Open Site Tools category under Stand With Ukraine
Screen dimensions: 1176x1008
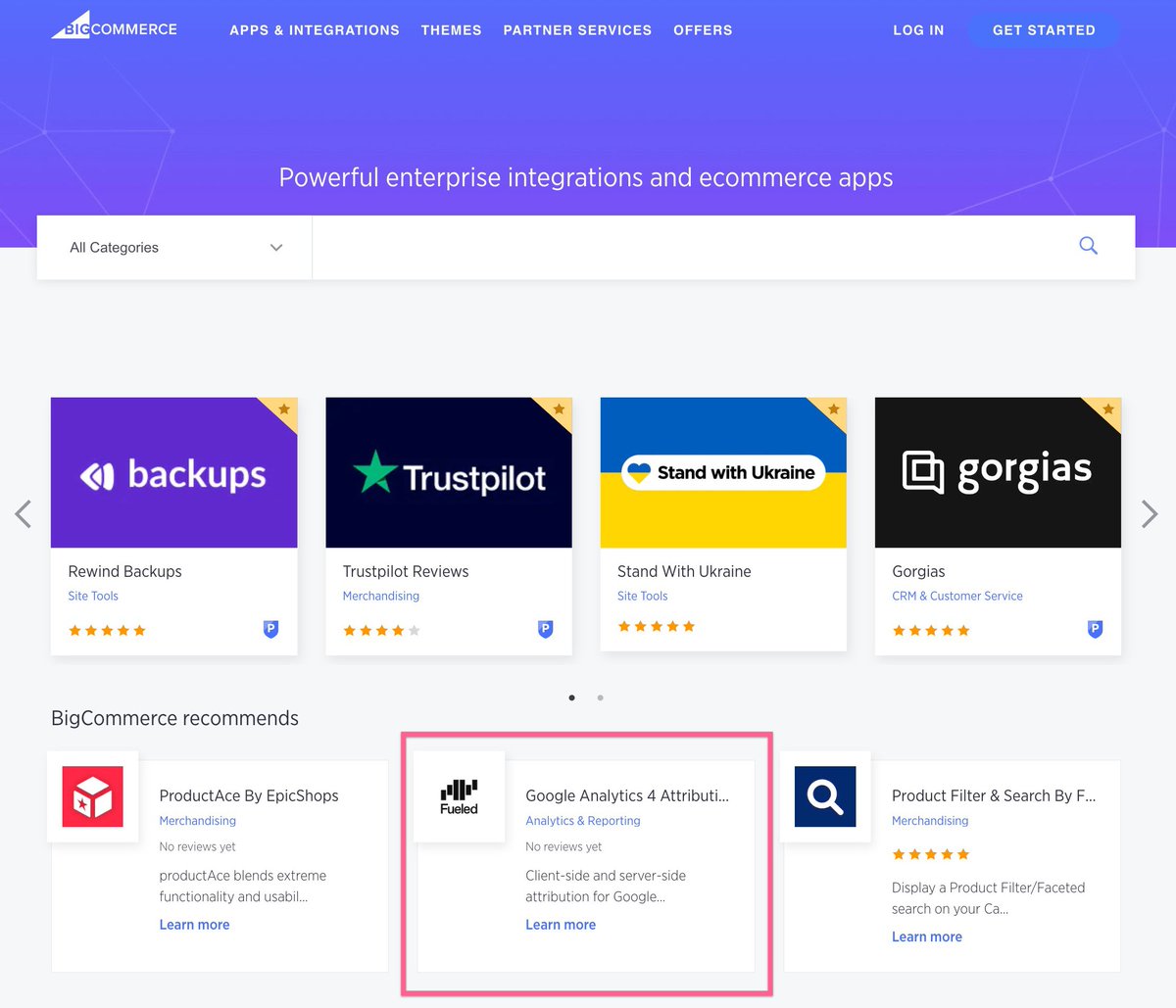pos(643,596)
